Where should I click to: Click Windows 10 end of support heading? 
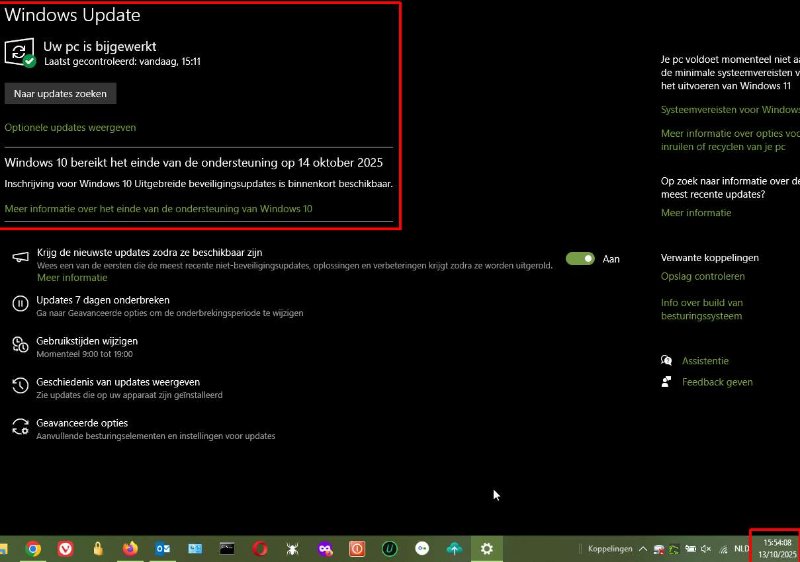[193, 163]
